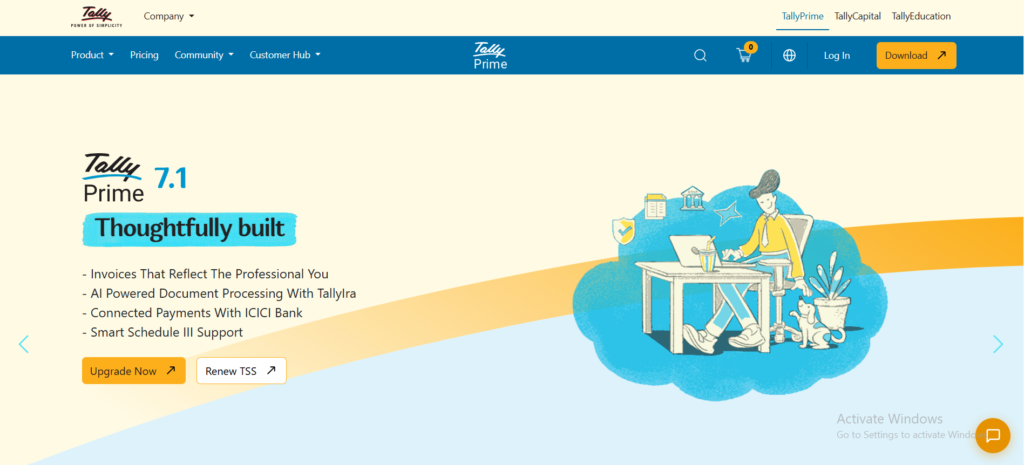Expand the Customer Hub menu
The image size is (1024, 465).
tap(285, 56)
